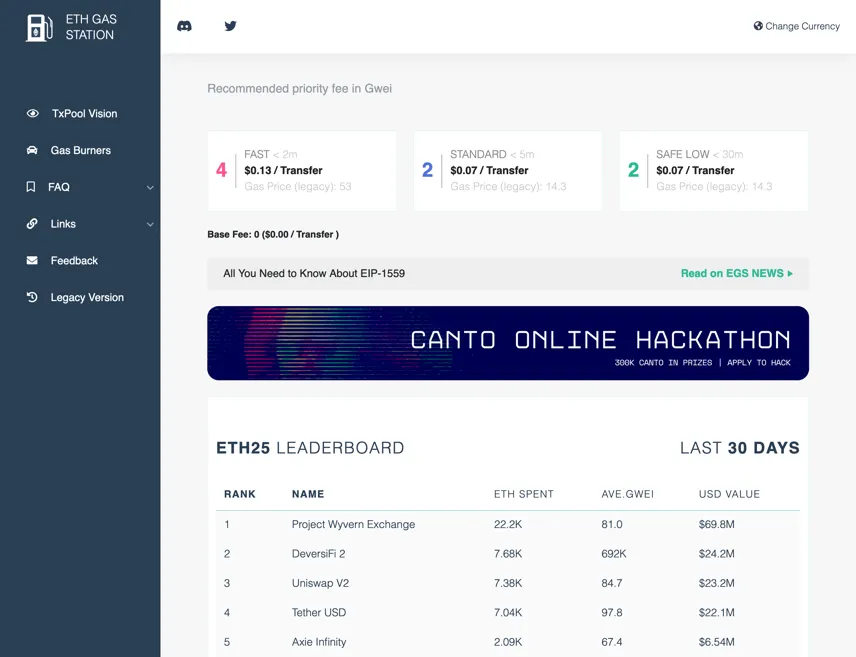
Task: Expand the FAQ chevron
Action: (x=150, y=187)
